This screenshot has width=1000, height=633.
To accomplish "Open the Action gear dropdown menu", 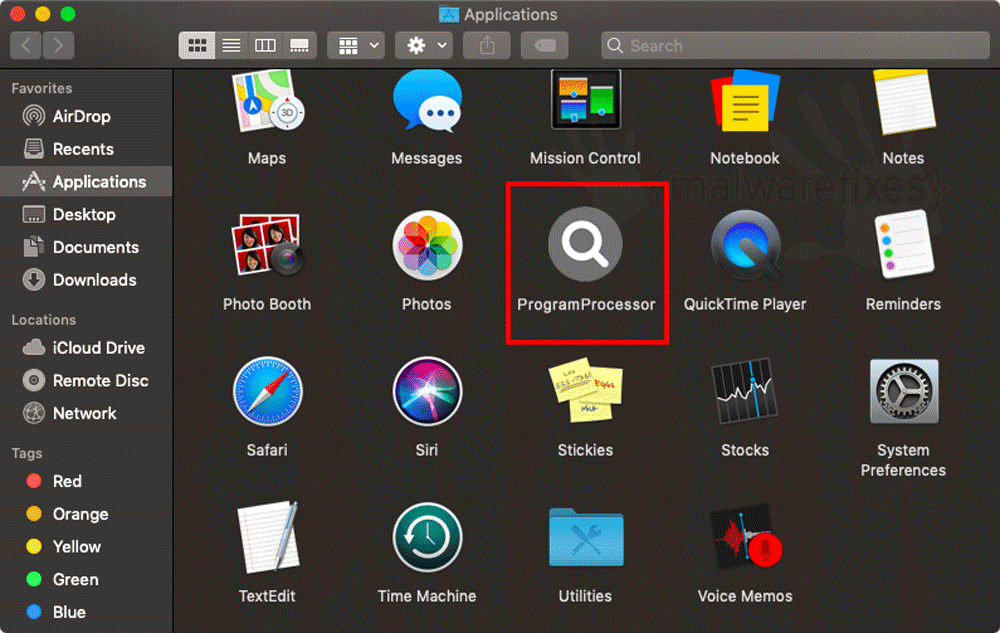I will (x=423, y=45).
